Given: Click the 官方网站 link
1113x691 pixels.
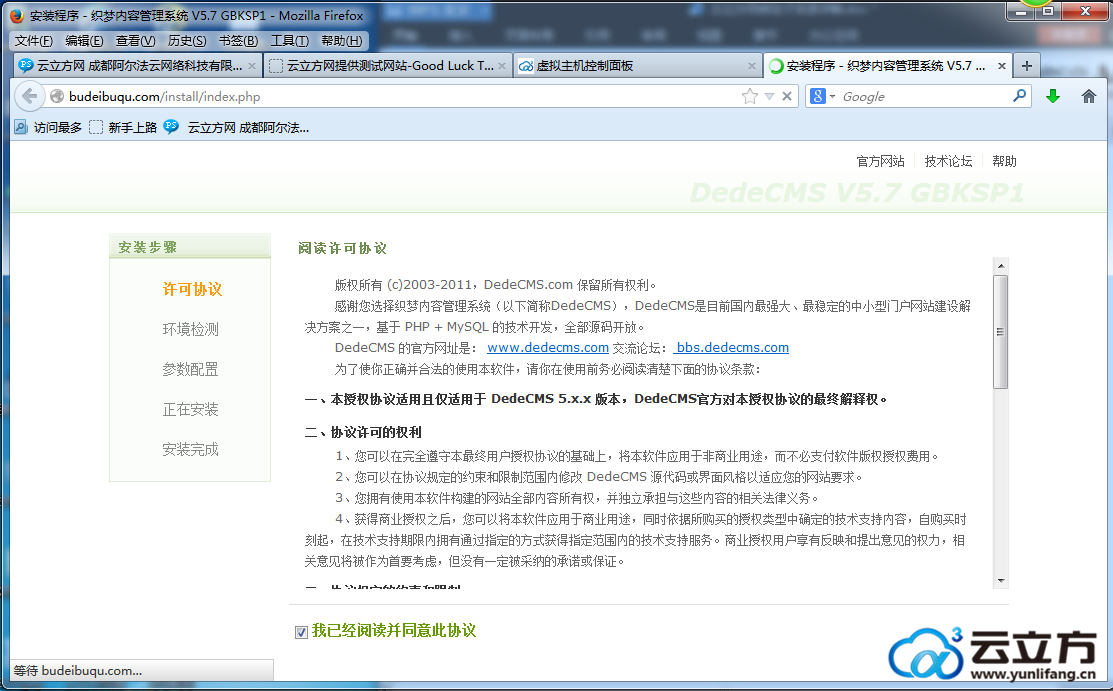Looking at the screenshot, I should 880,161.
